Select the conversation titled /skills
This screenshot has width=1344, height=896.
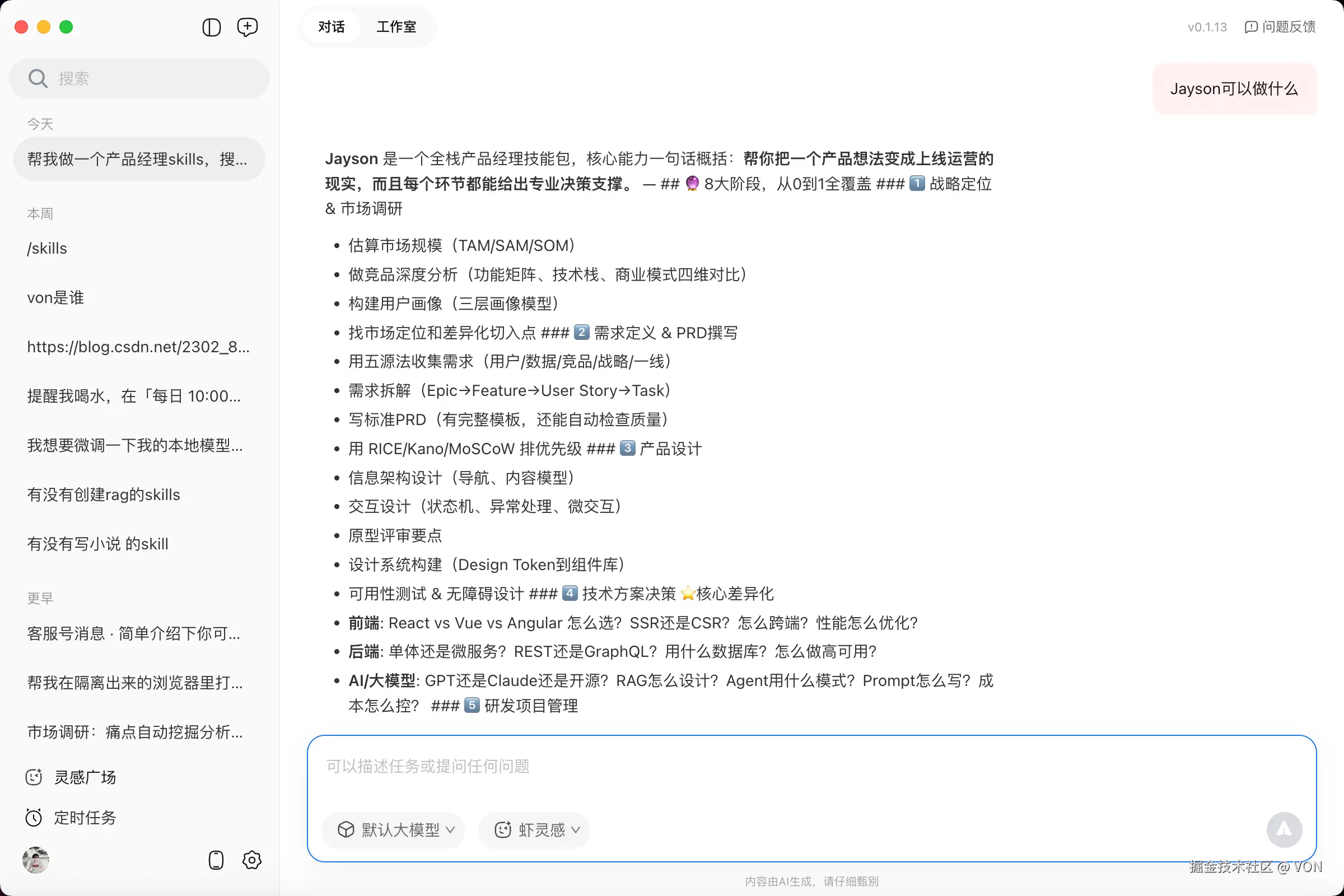[48, 248]
